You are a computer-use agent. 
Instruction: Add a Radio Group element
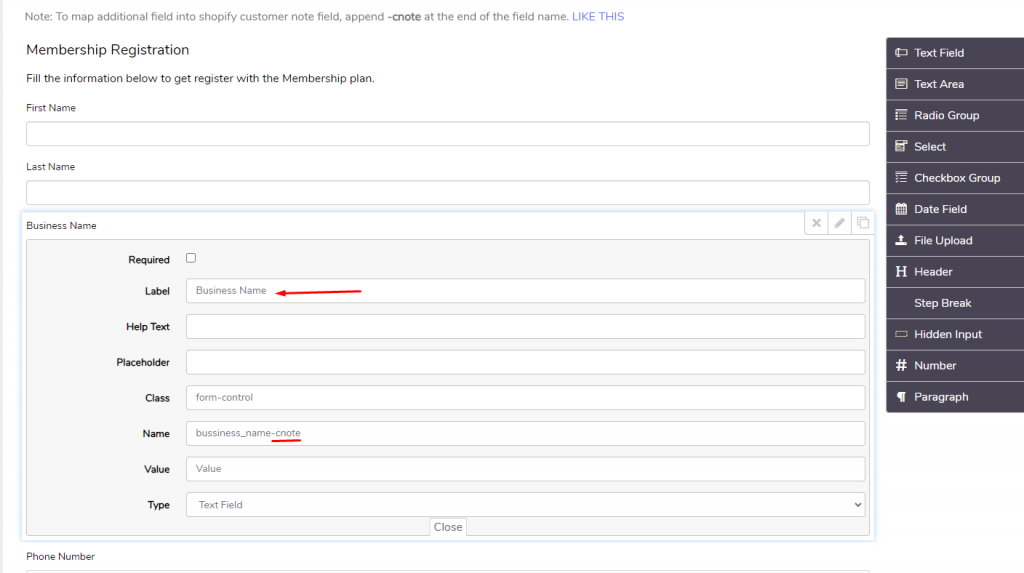(955, 116)
